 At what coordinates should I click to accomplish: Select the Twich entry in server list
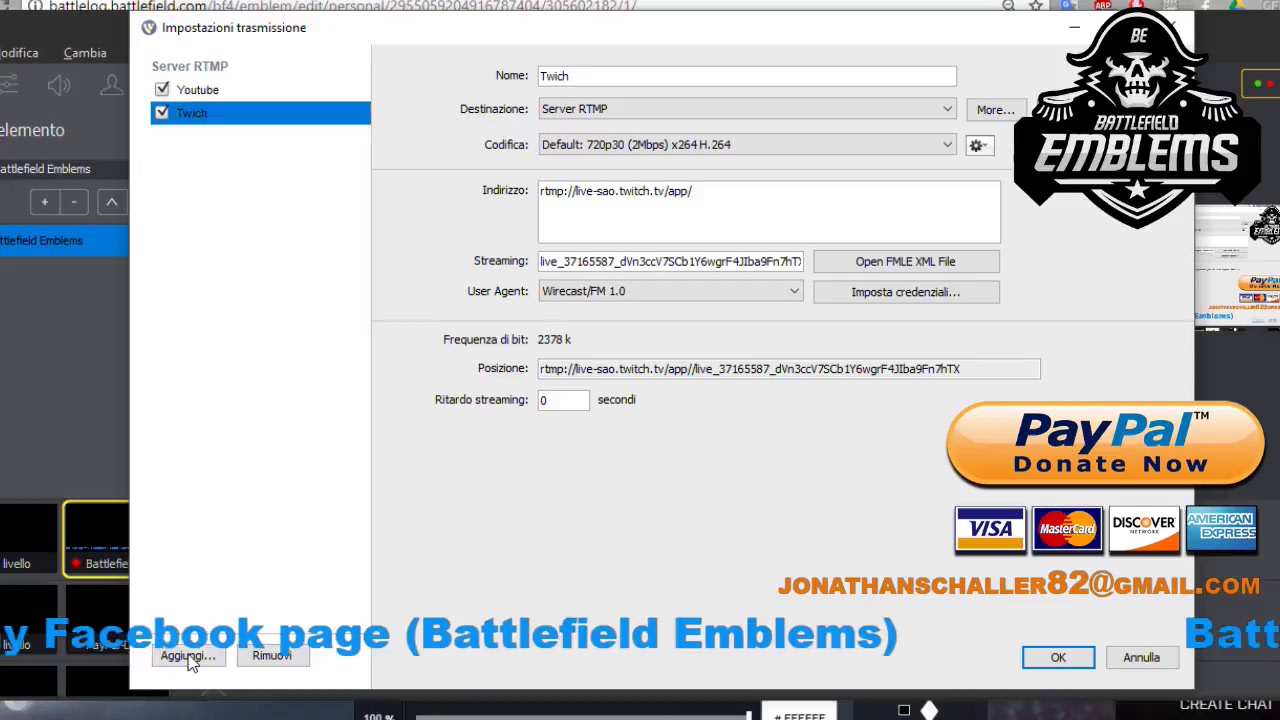click(x=261, y=113)
